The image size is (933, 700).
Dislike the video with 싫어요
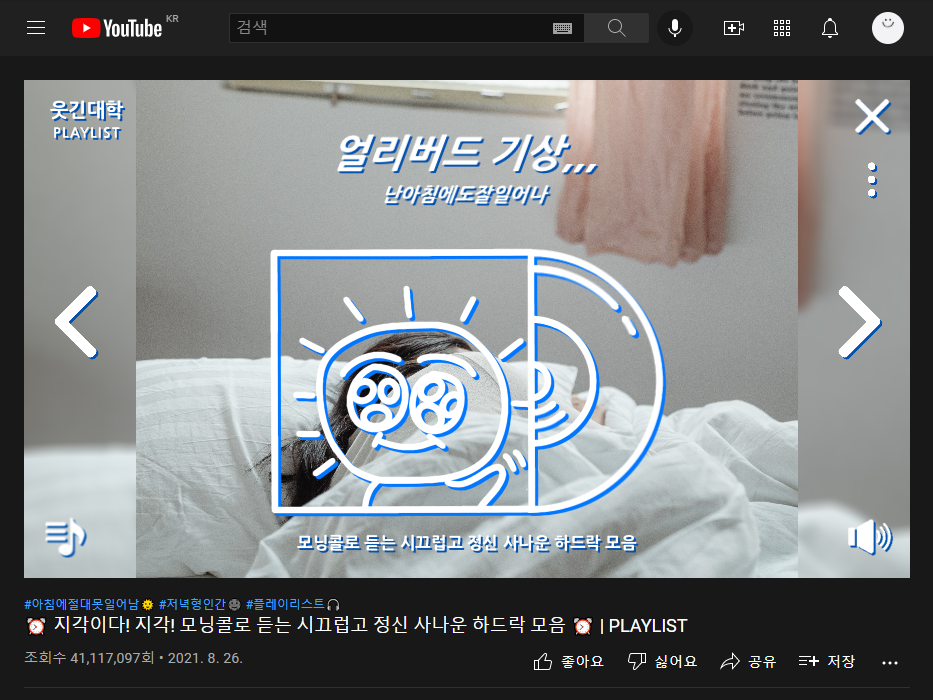(662, 661)
